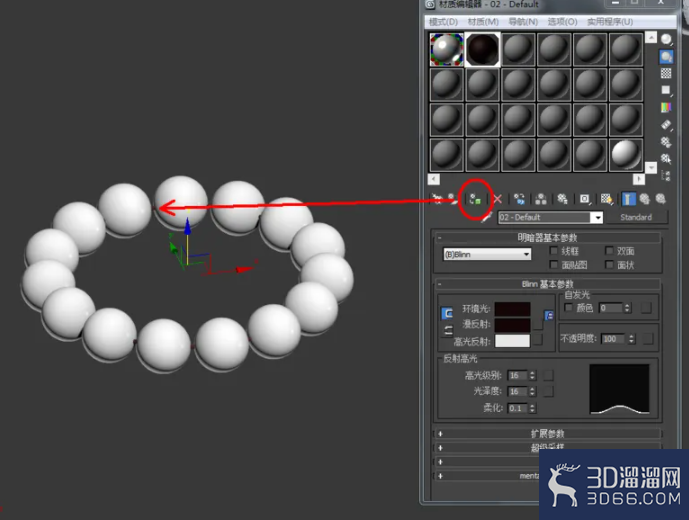Click Put Material to Scene icon
Viewport: 689px width, 520px height.
pyautogui.click(x=451, y=199)
